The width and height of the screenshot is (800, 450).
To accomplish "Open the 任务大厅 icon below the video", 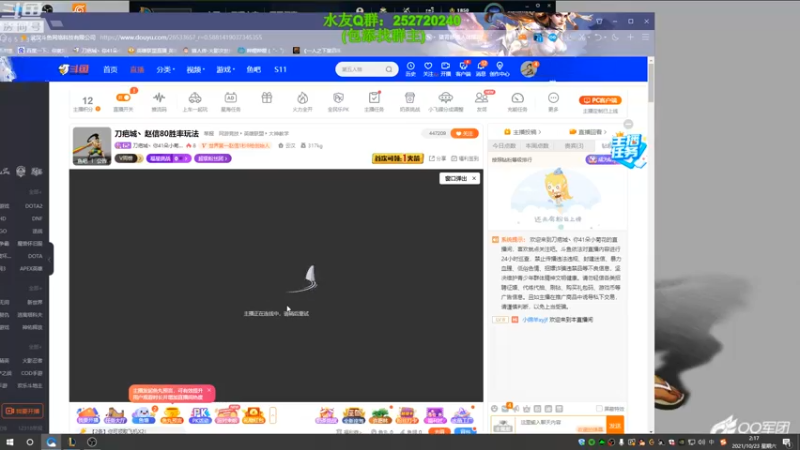I will point(115,415).
